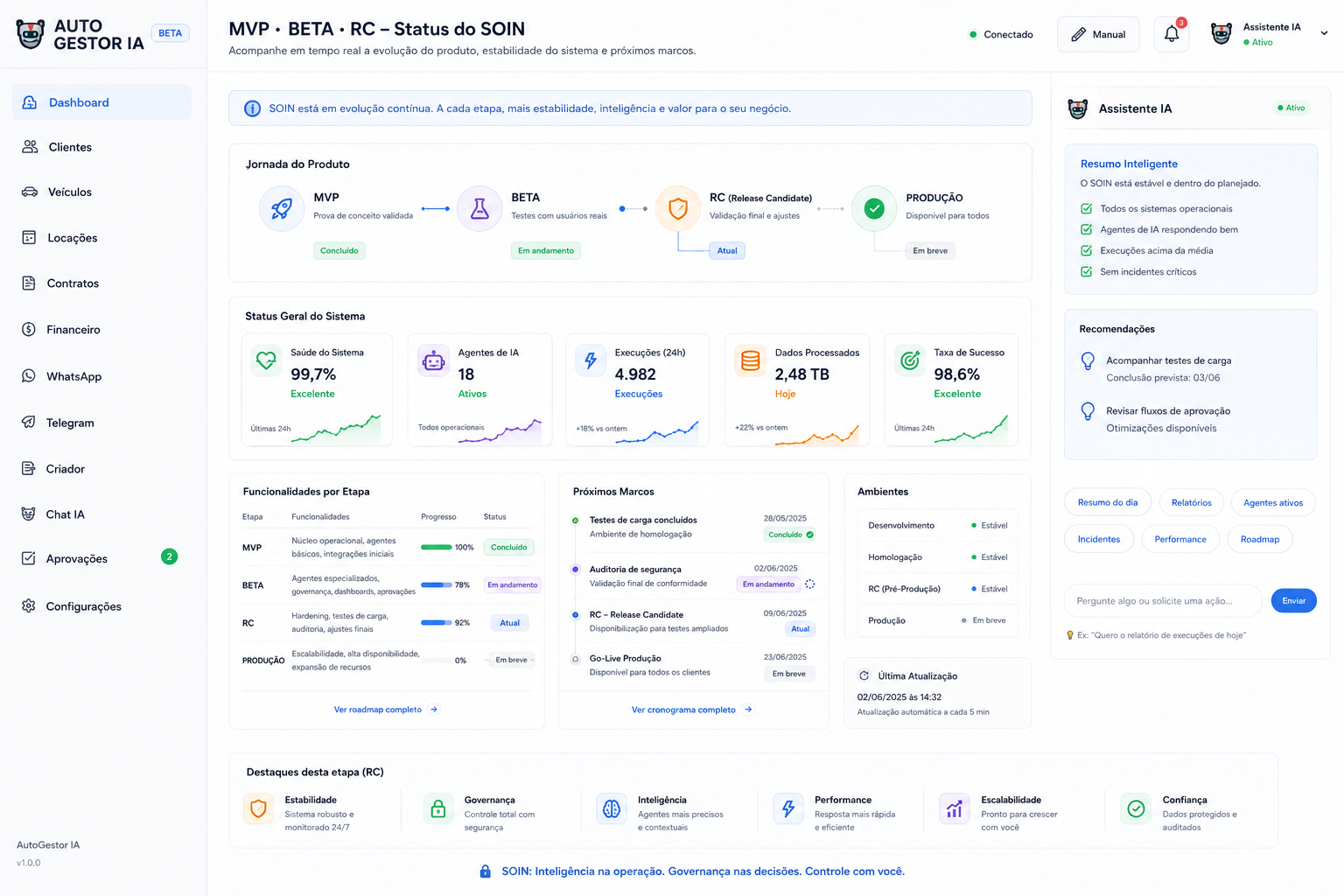1344x896 pixels.
Task: Click the MVP 100% progress bar
Action: 437,548
